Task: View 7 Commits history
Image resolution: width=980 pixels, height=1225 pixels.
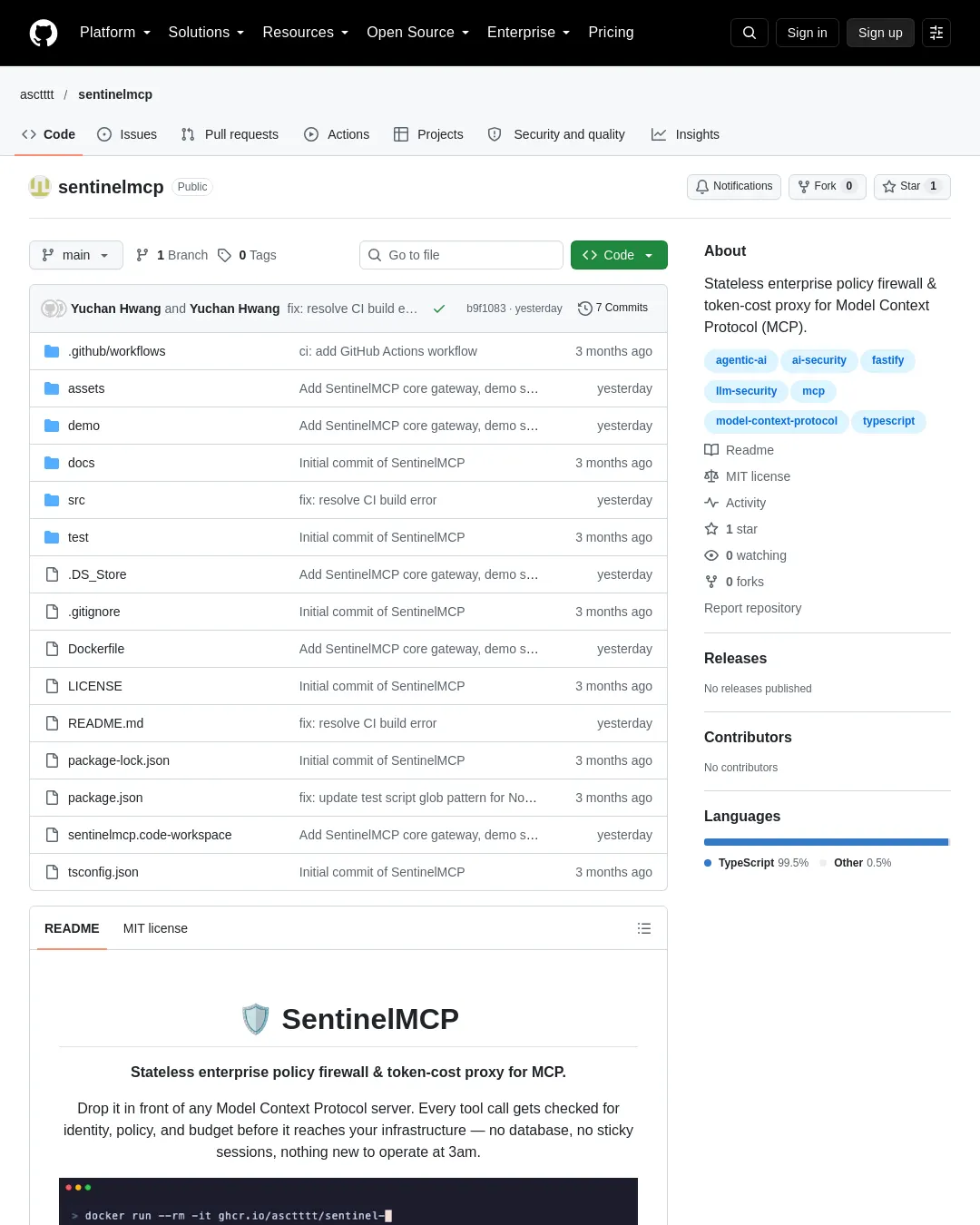Action: point(613,309)
